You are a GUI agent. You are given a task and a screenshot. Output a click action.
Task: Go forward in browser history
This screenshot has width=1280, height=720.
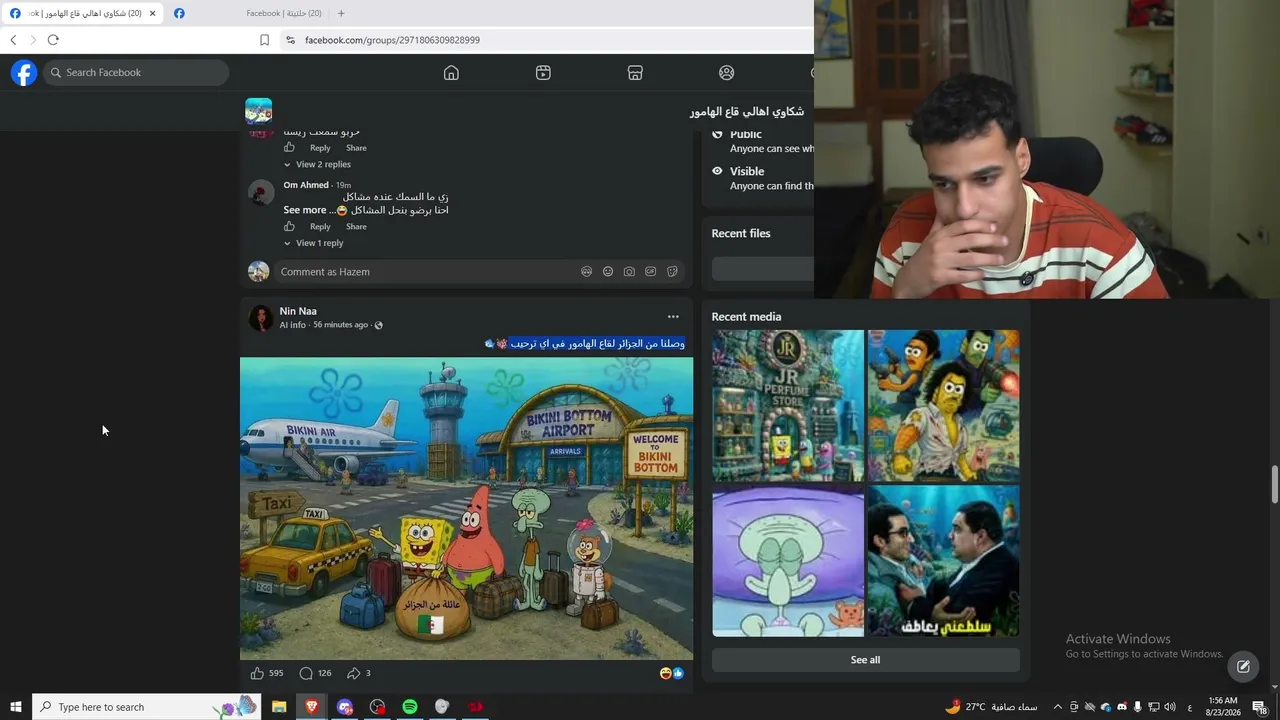pos(32,40)
